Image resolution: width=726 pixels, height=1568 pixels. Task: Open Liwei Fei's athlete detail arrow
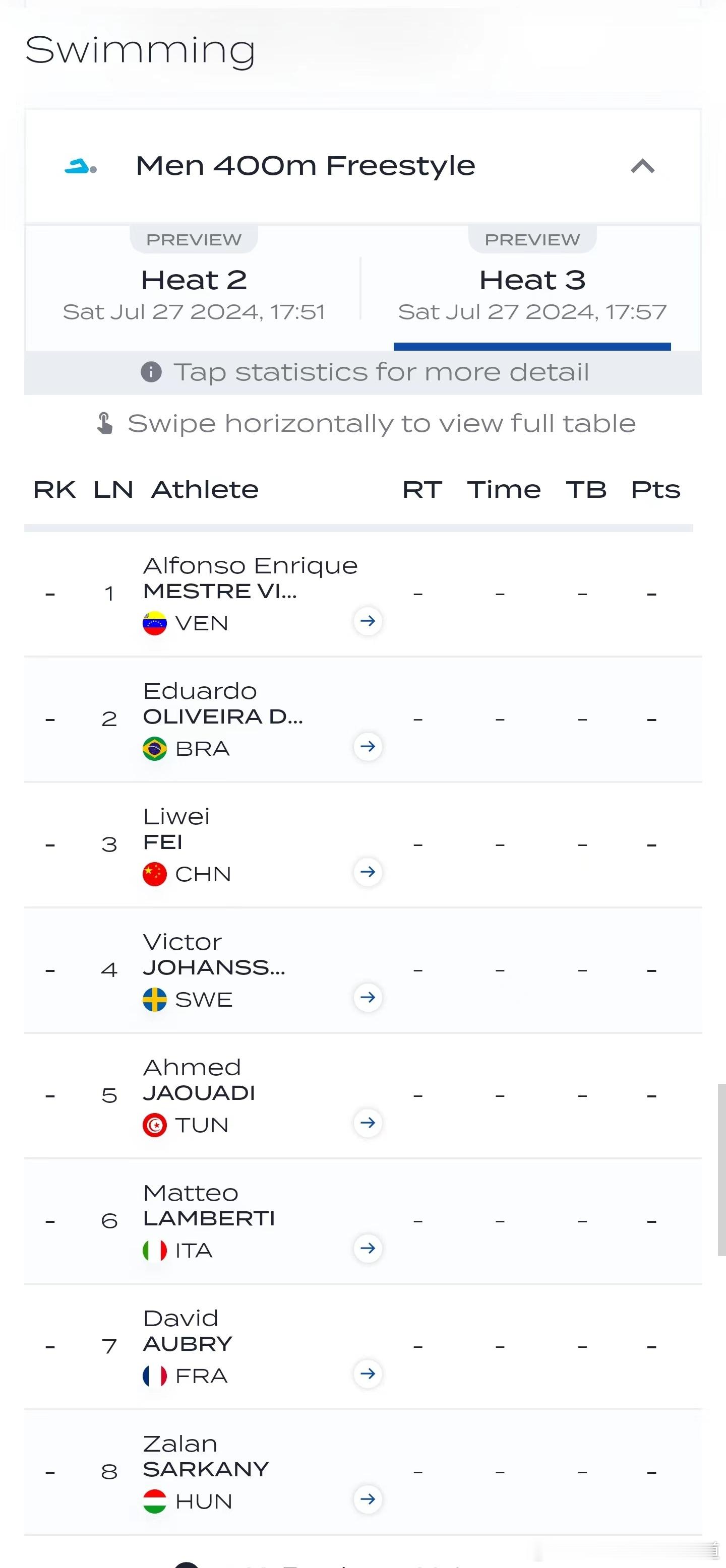(368, 872)
